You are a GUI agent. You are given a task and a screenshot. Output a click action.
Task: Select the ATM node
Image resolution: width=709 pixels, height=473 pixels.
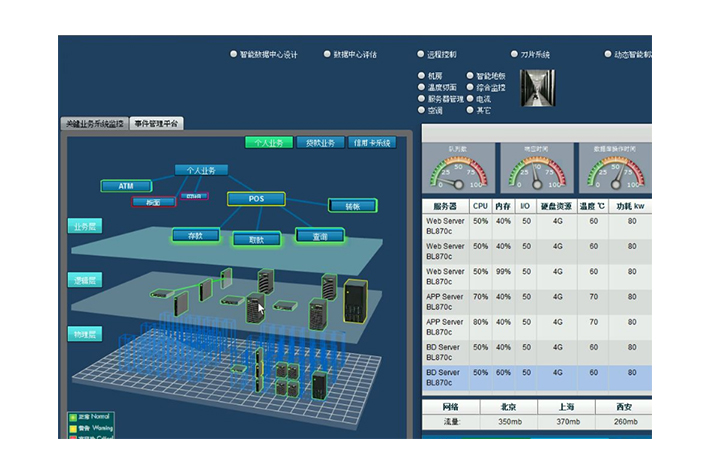pyautogui.click(x=126, y=186)
